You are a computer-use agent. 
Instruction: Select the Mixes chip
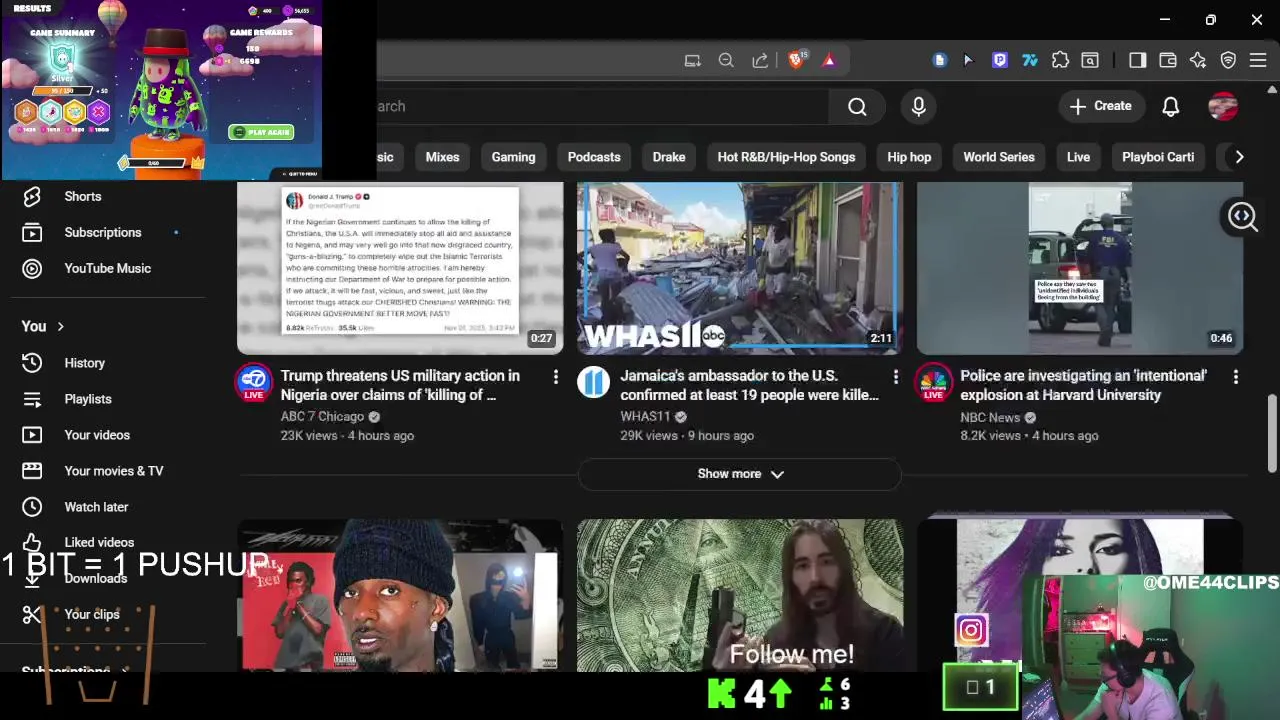pyautogui.click(x=442, y=157)
